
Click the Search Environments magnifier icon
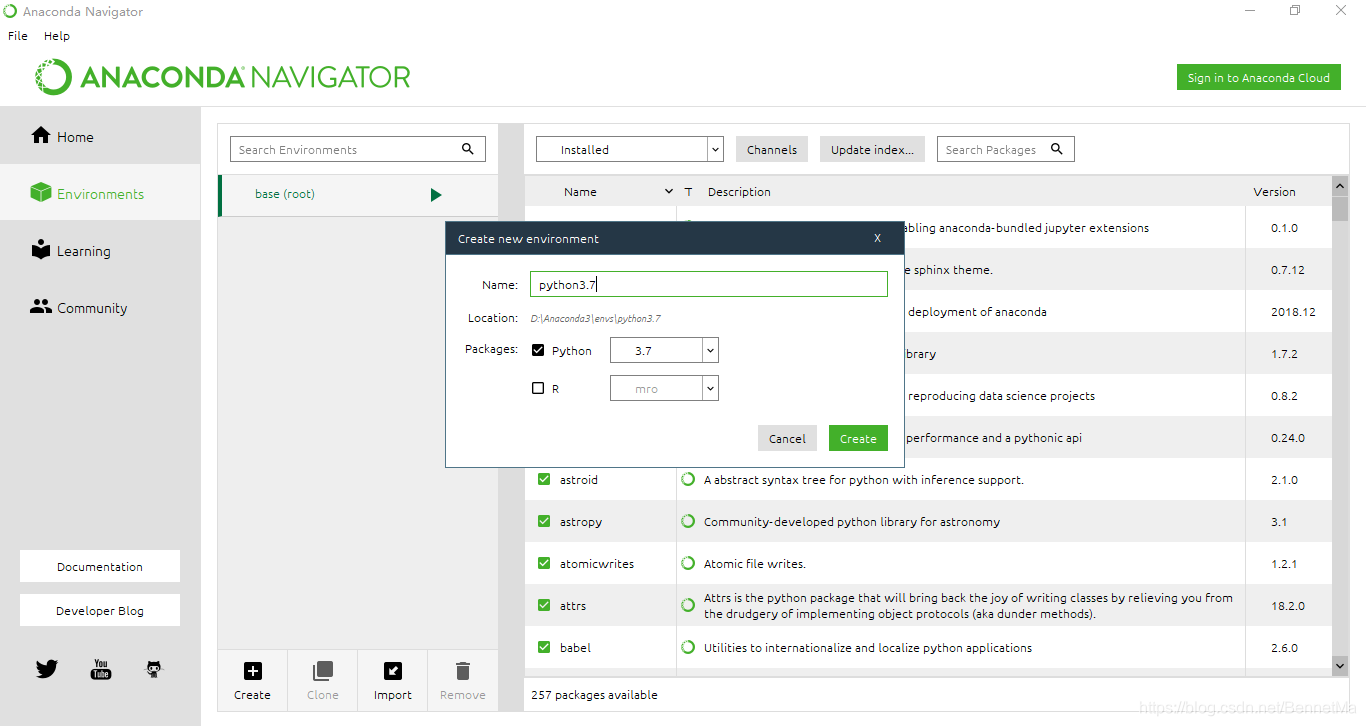click(468, 149)
